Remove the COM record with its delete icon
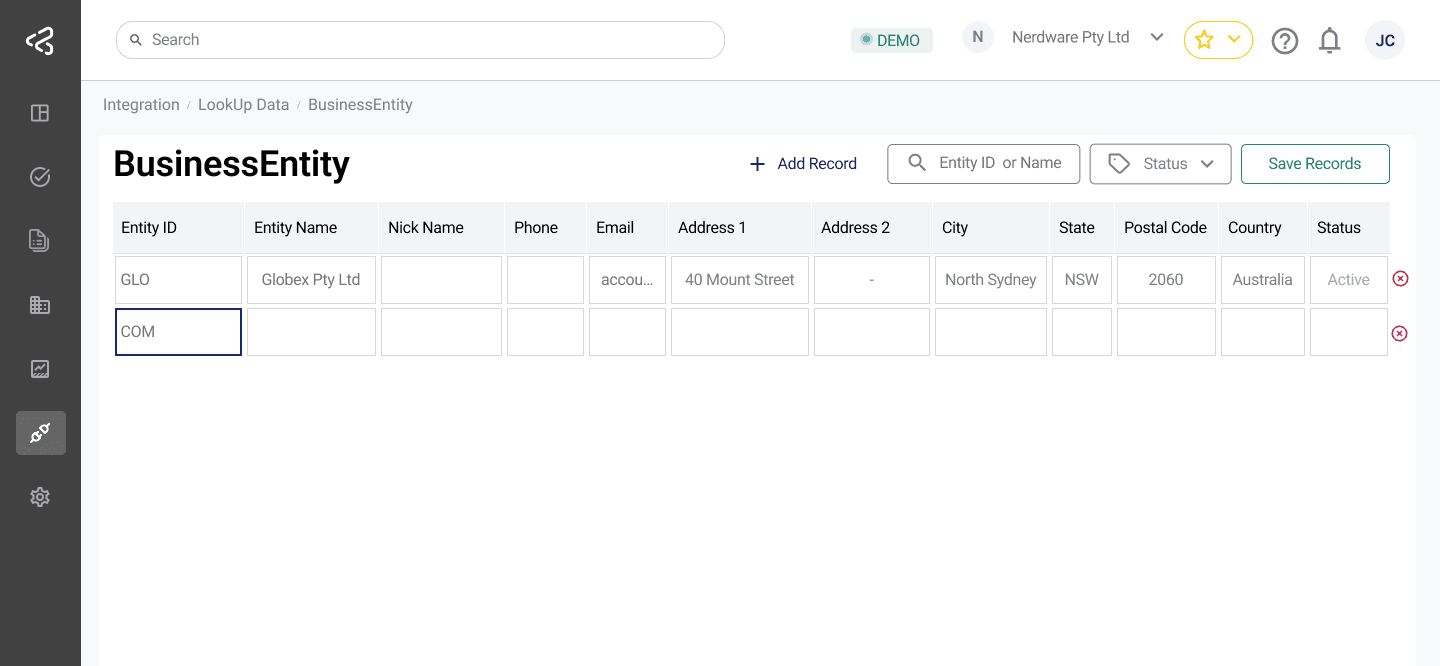 click(x=1400, y=333)
